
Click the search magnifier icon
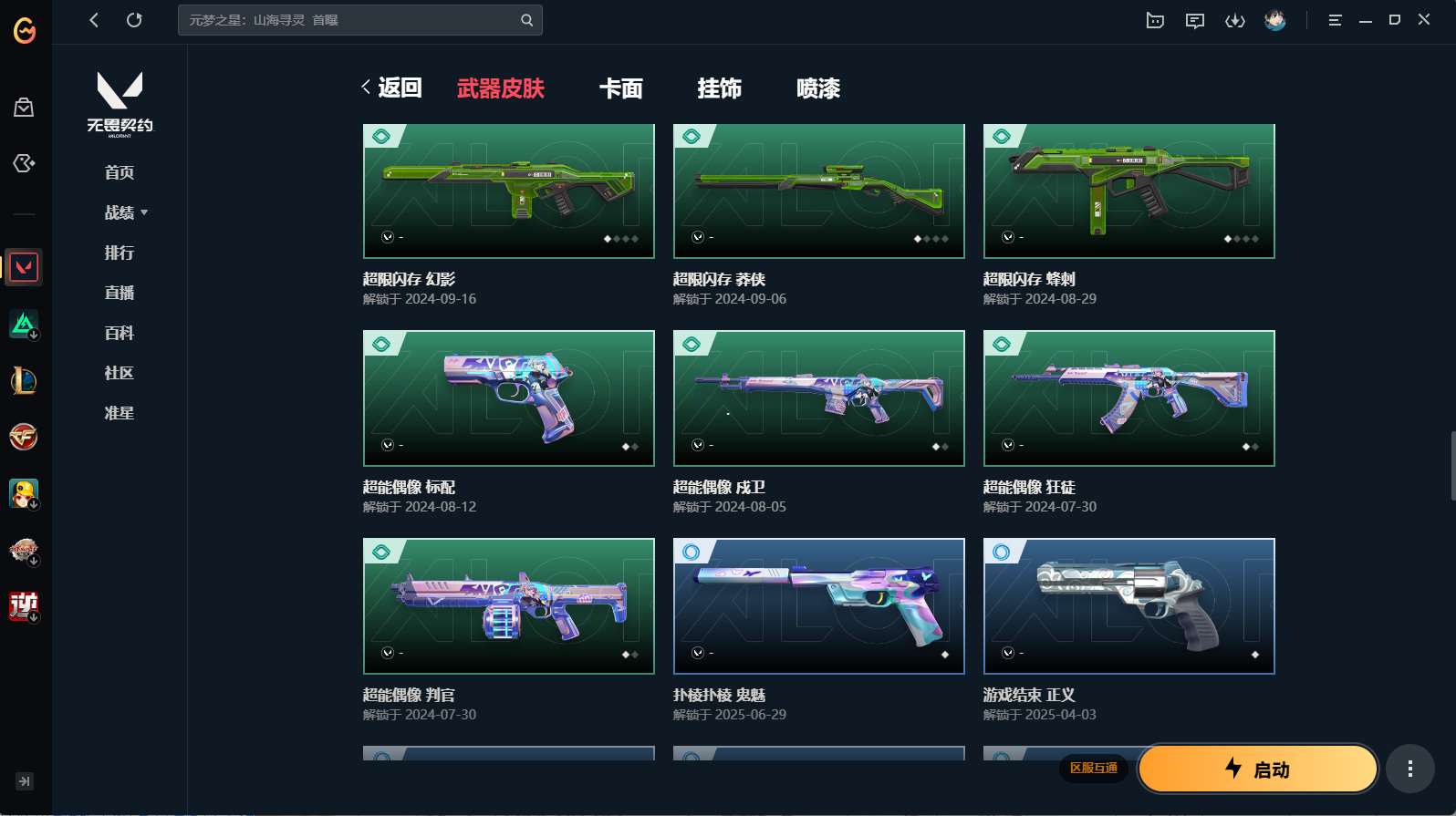(x=526, y=20)
